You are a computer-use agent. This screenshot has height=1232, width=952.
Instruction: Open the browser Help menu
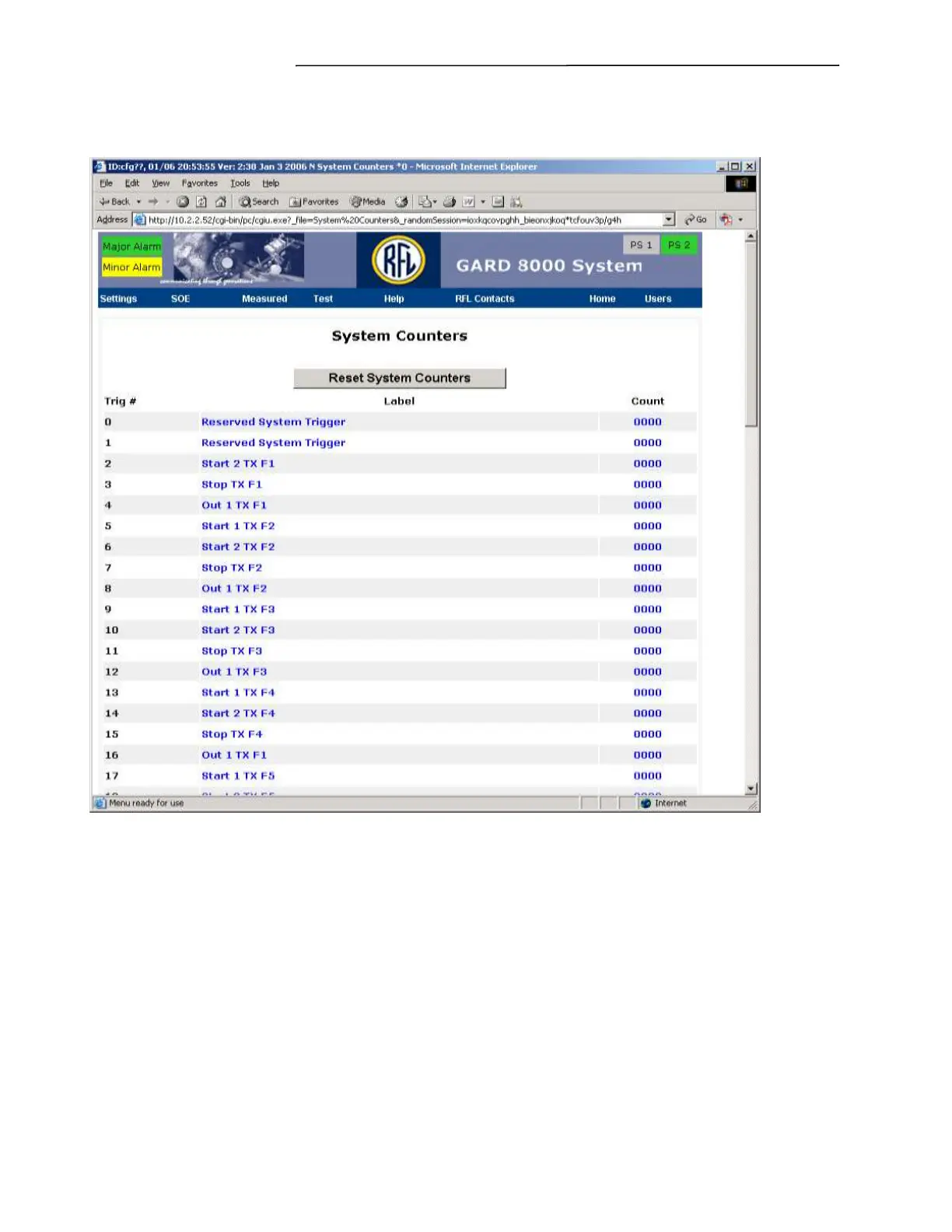pos(271,184)
